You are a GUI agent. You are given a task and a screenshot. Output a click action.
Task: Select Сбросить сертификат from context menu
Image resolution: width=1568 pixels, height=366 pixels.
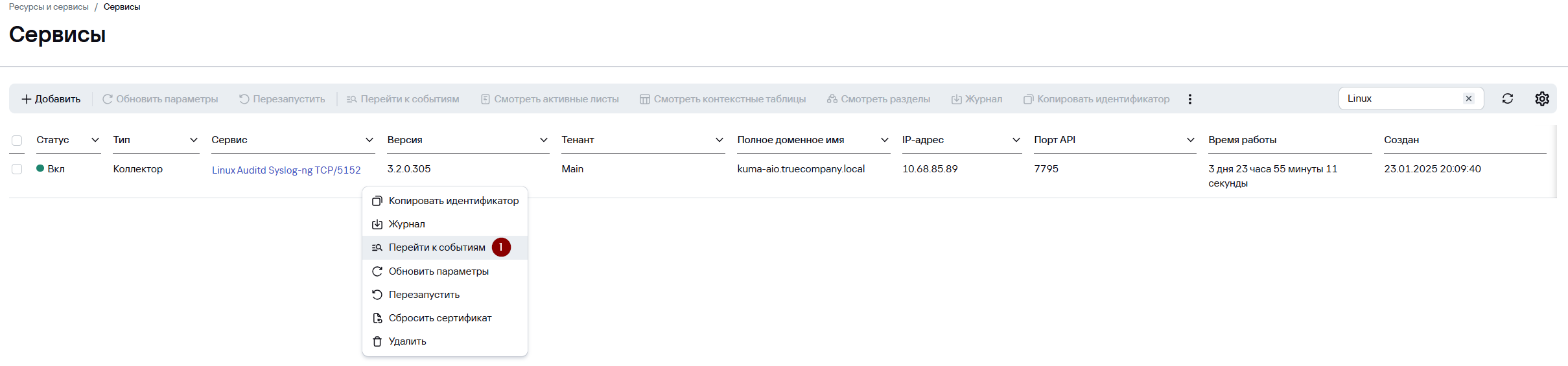coord(439,318)
